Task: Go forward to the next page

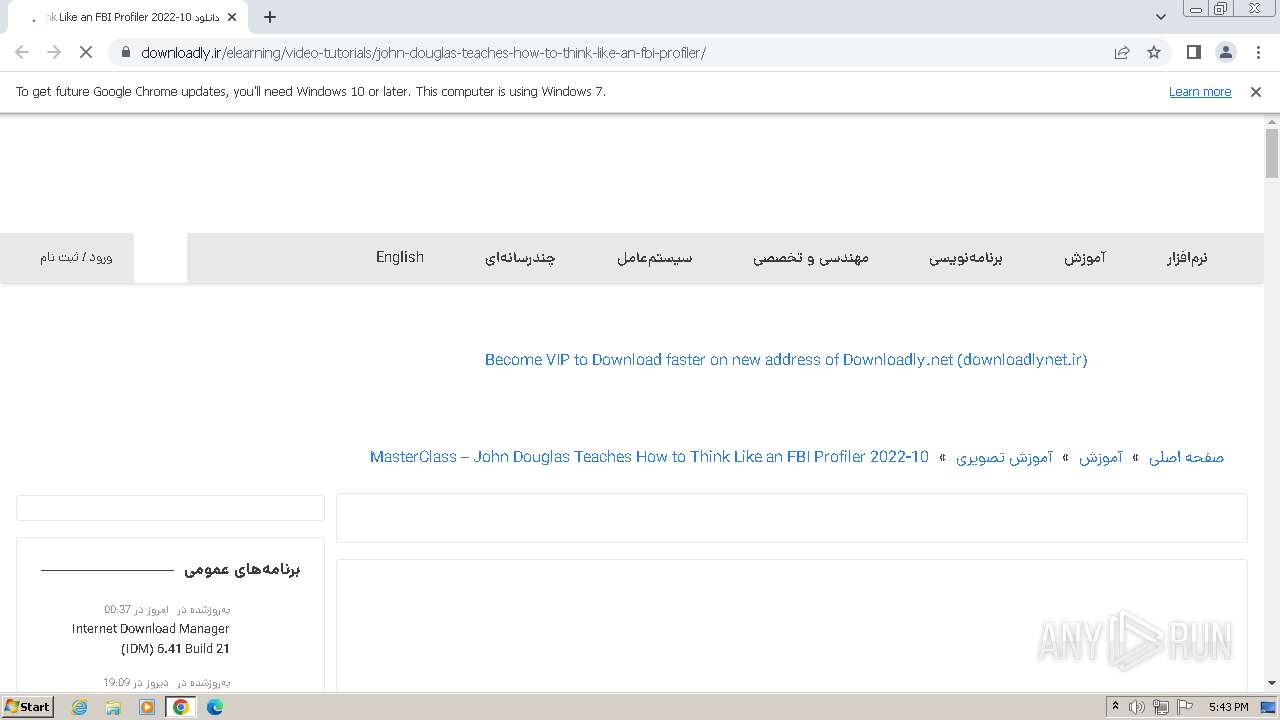Action: (54, 53)
